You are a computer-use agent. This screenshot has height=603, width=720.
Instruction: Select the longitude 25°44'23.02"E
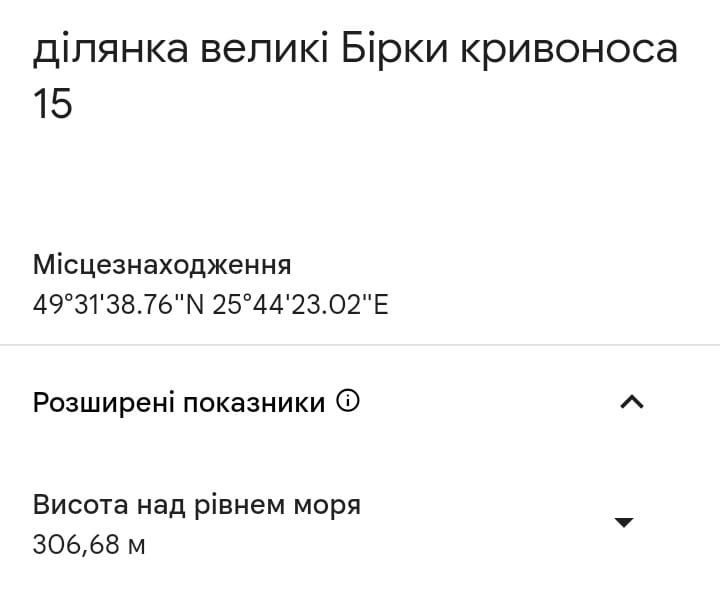[301, 304]
